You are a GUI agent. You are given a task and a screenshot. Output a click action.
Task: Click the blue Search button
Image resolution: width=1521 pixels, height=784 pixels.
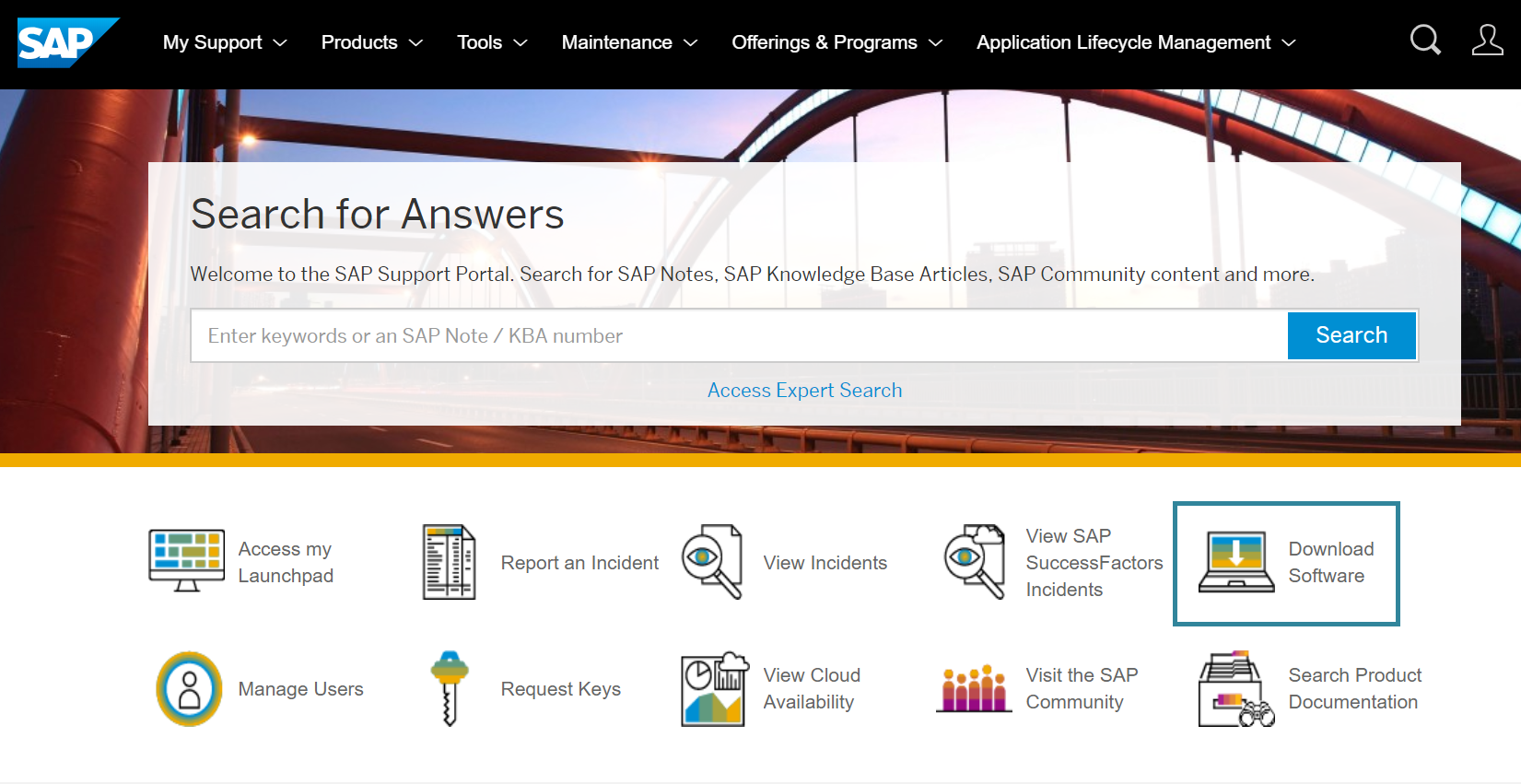[x=1351, y=335]
